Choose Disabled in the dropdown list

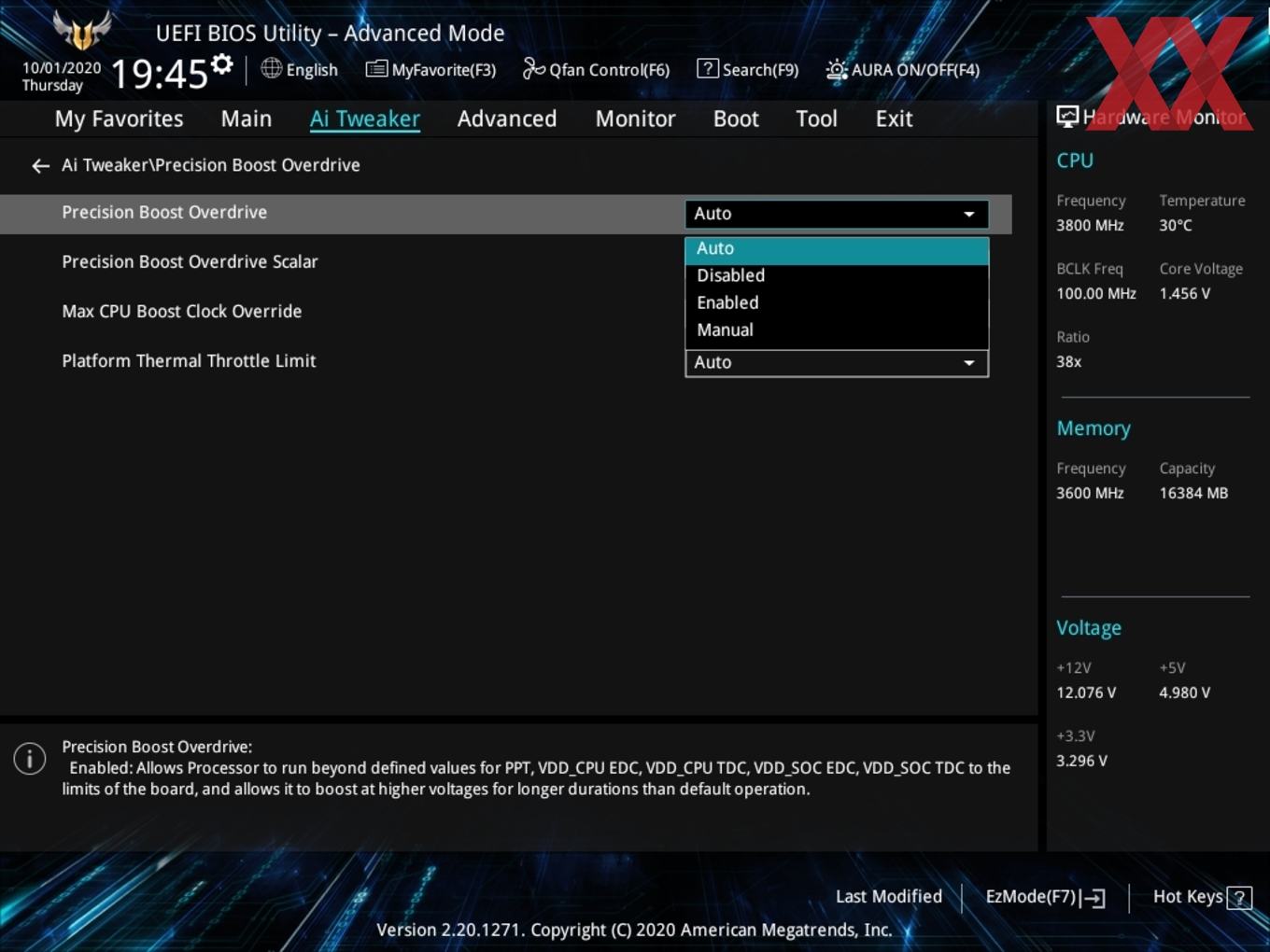pyautogui.click(x=837, y=276)
